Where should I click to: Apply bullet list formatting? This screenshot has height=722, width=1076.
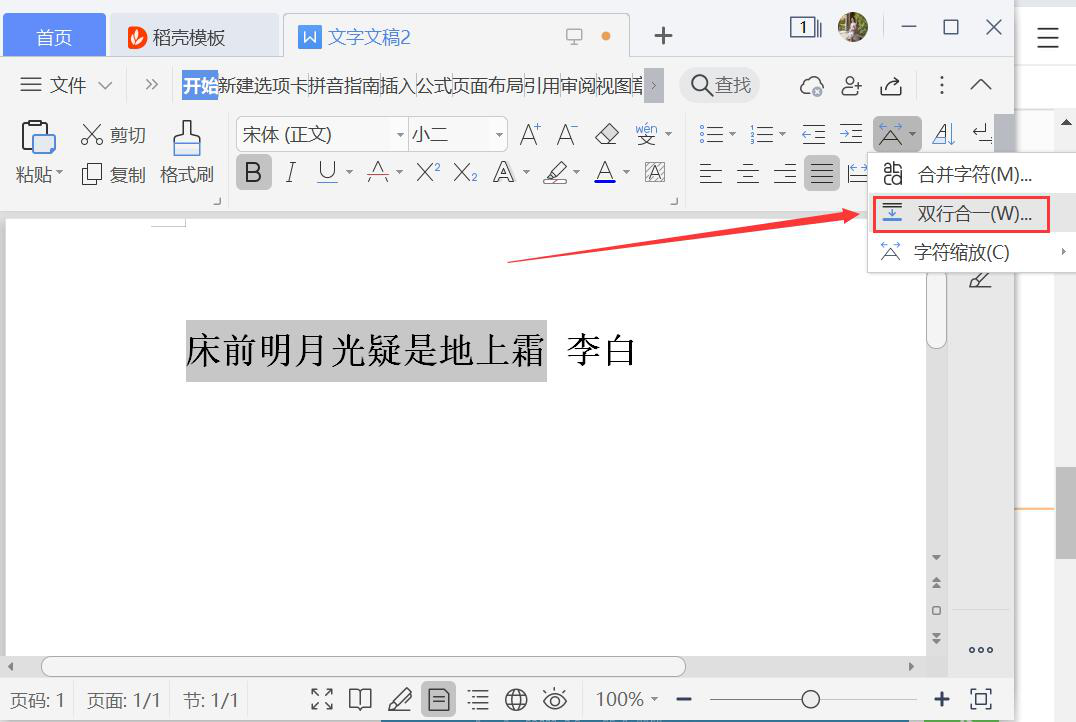click(x=710, y=134)
